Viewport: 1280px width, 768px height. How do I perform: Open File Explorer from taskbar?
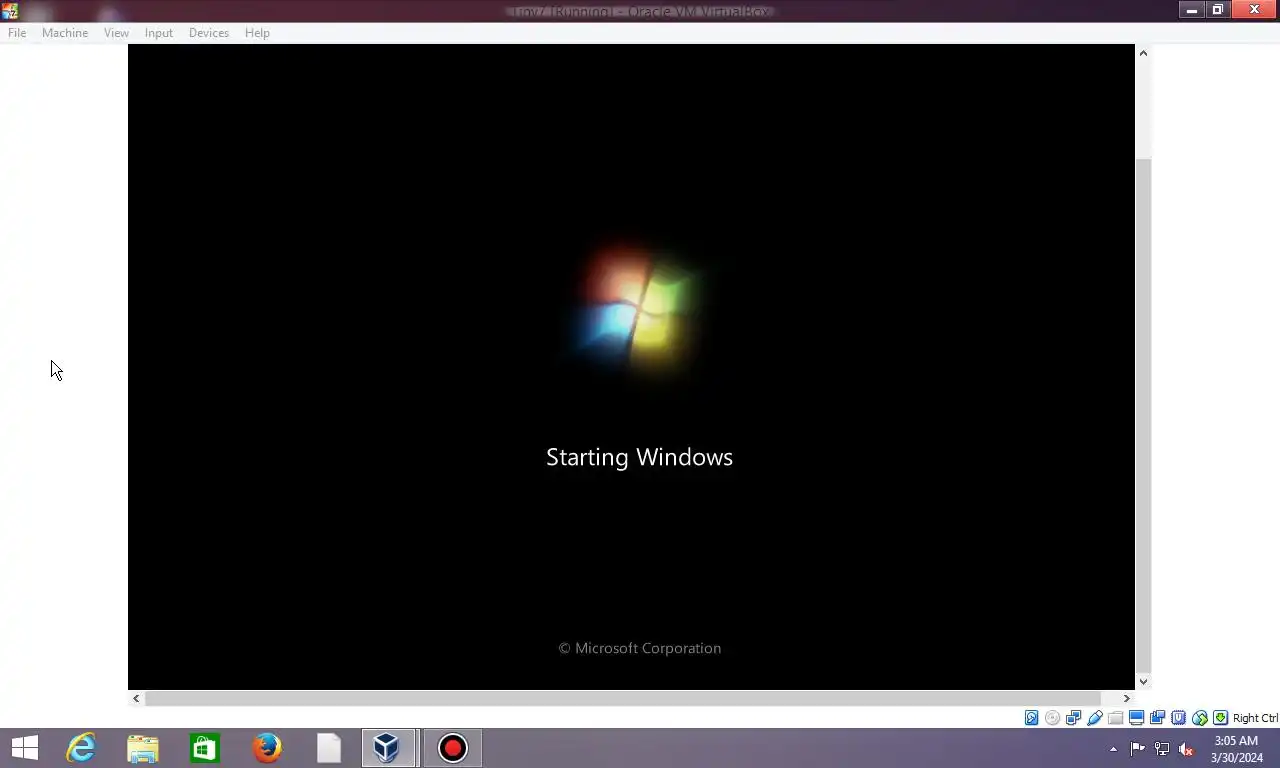pos(143,748)
